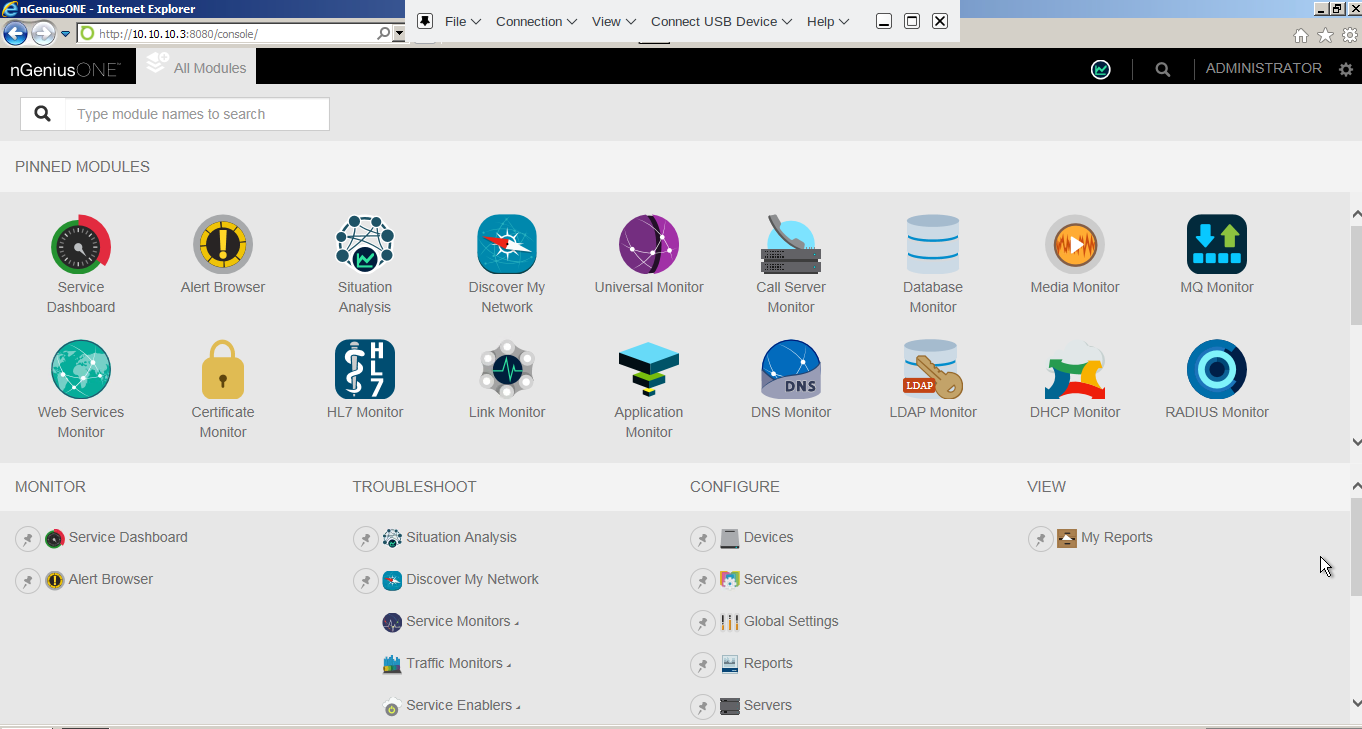Open Internet Explorer favorites star icon
Screen dimensions: 1362x729
tap(1325, 35)
